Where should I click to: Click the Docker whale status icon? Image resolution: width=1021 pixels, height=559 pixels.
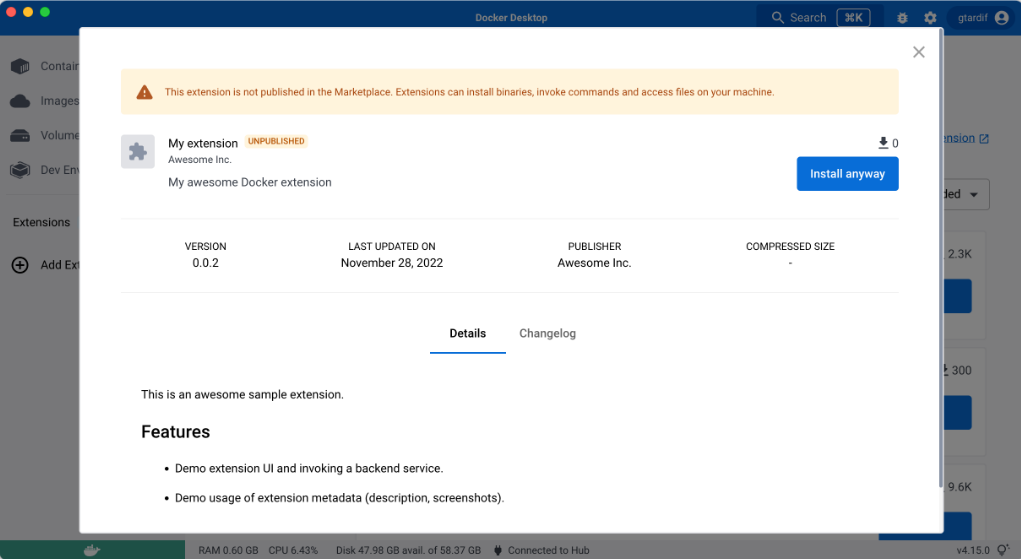click(92, 550)
